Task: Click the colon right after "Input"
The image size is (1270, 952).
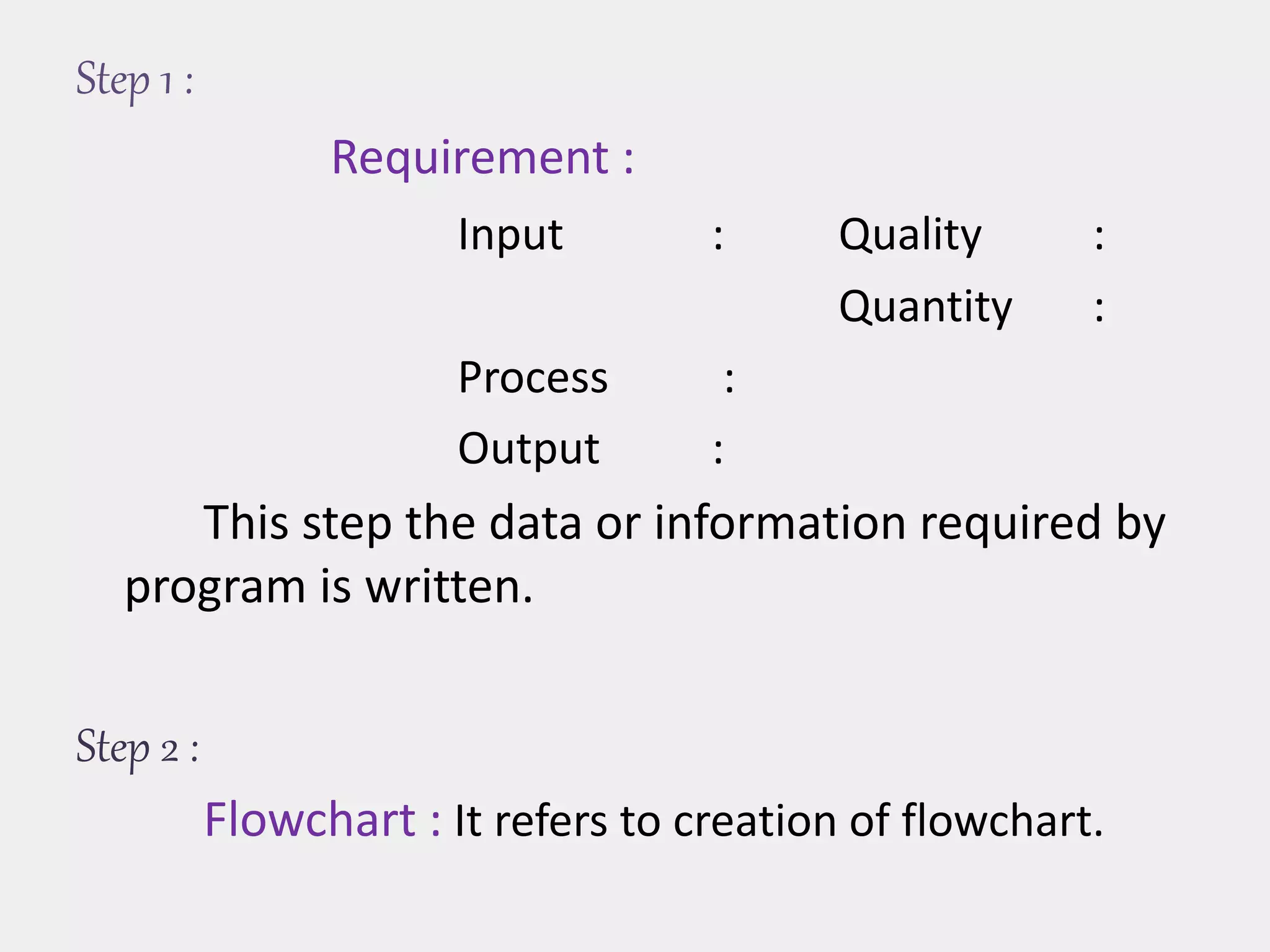Action: (718, 238)
